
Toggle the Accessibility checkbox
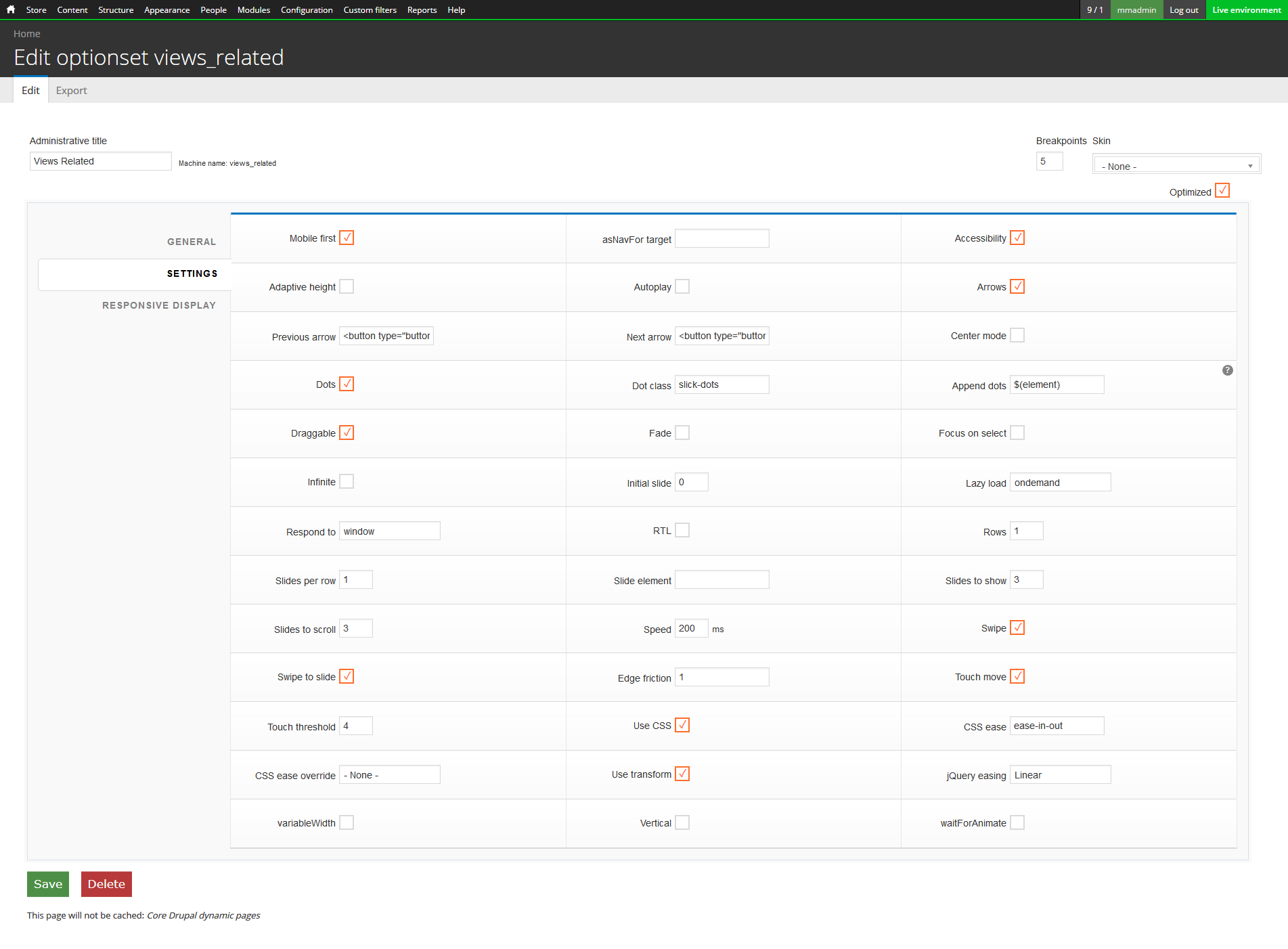tap(1017, 238)
